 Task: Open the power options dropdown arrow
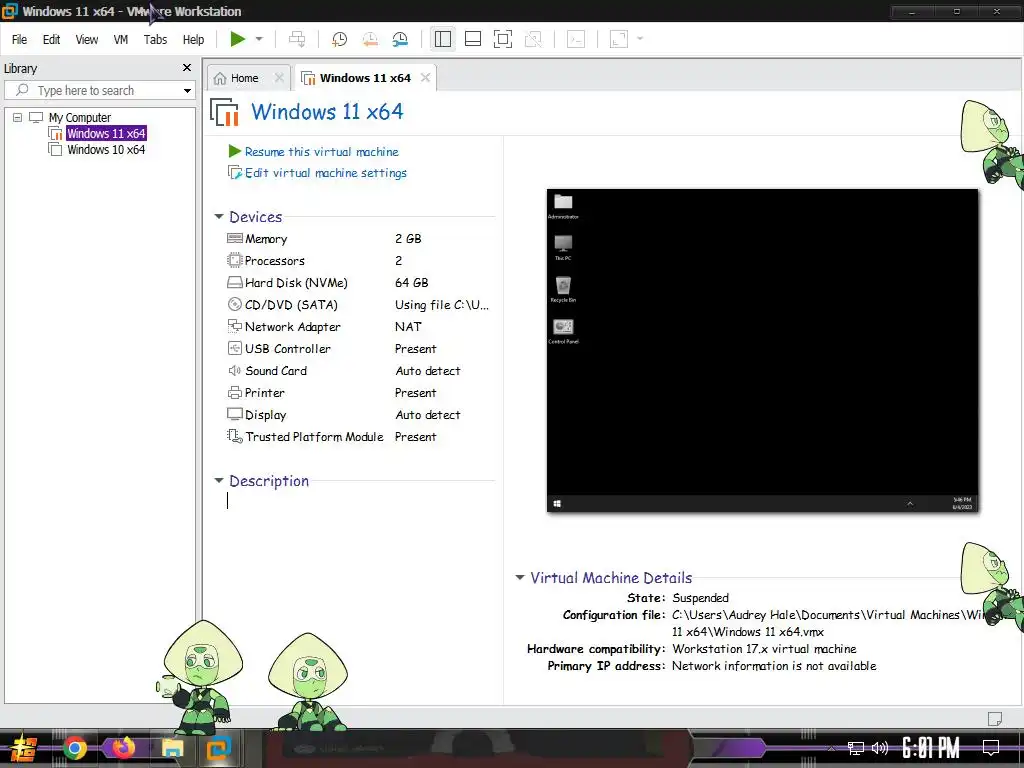point(259,39)
